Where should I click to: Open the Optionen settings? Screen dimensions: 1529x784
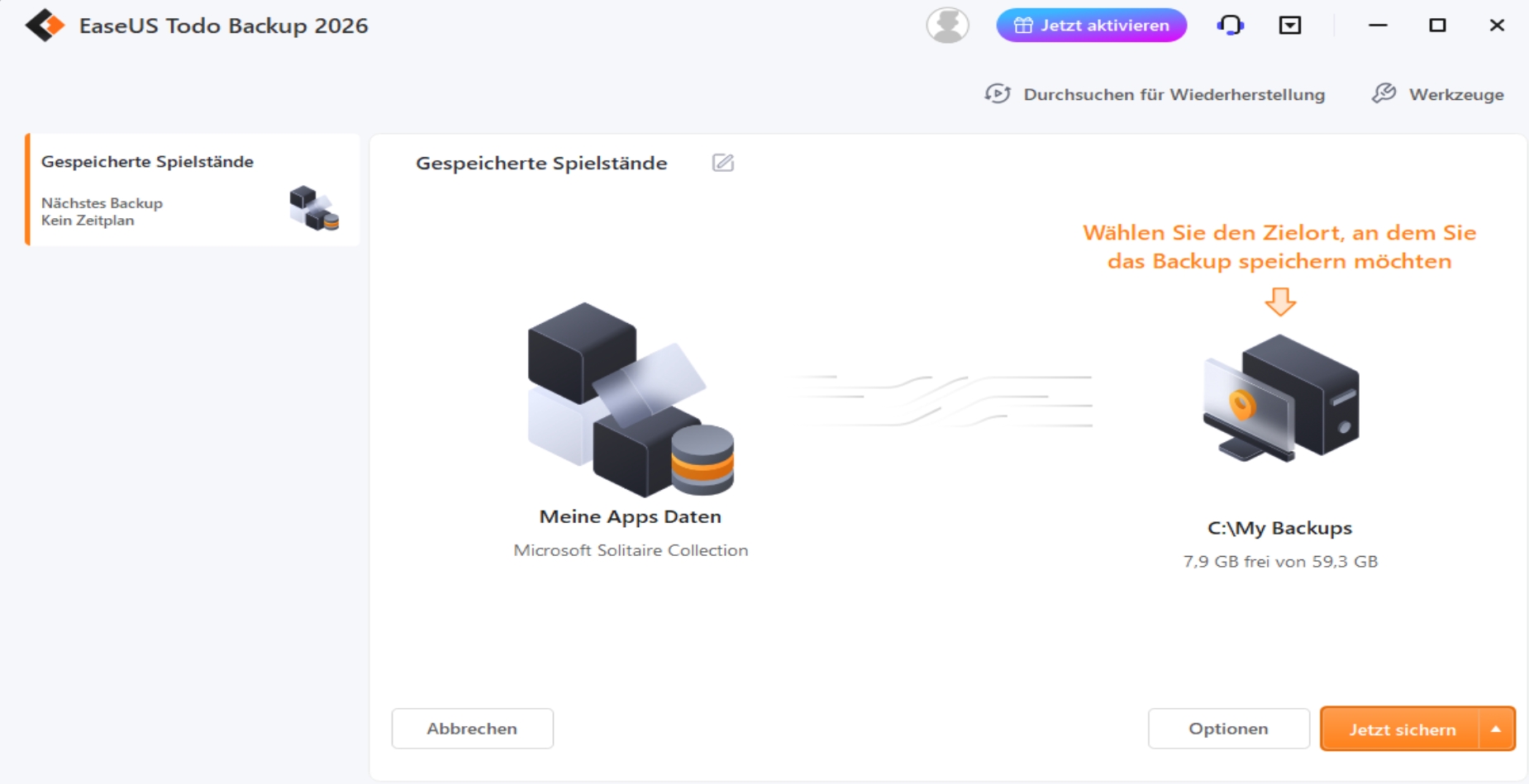tap(1228, 729)
